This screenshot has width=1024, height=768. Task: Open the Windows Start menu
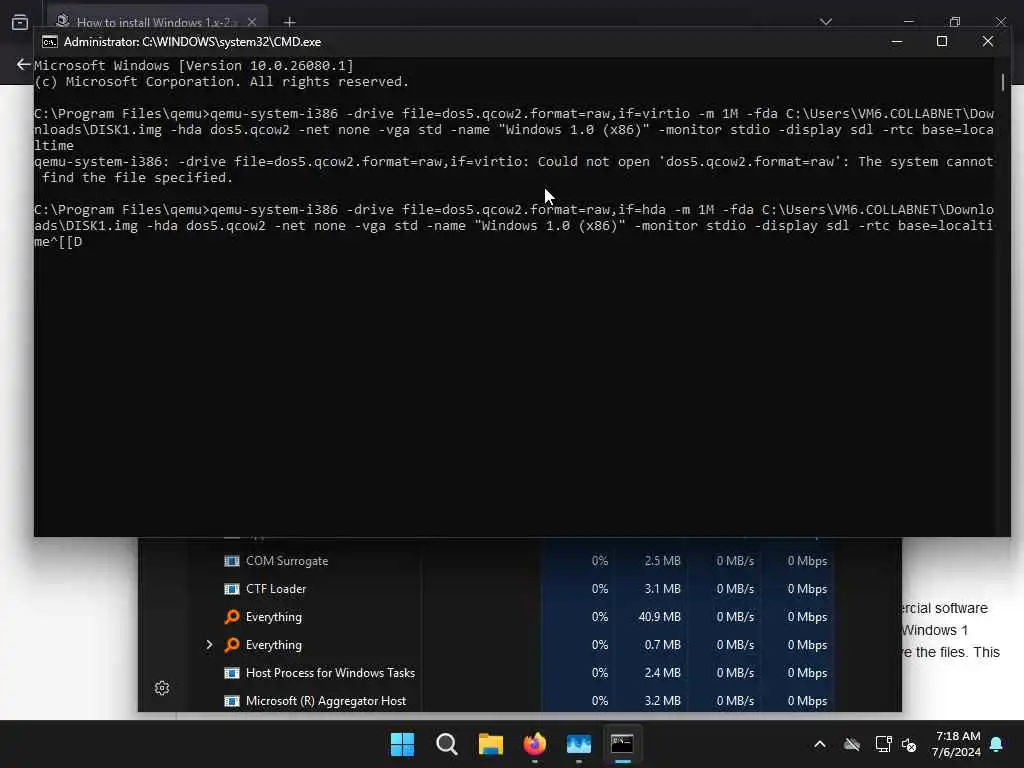coord(402,744)
